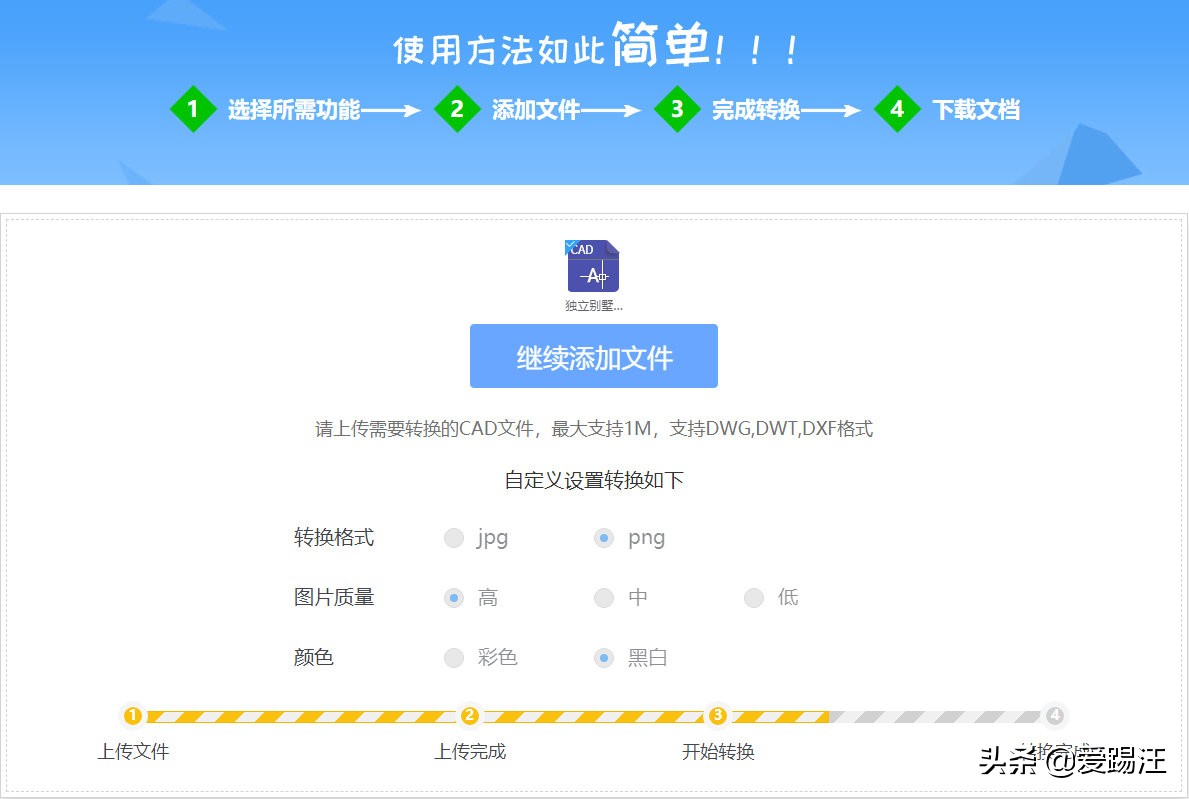Select jpg as the 转换格式
The width and height of the screenshot is (1189, 799).
[453, 538]
